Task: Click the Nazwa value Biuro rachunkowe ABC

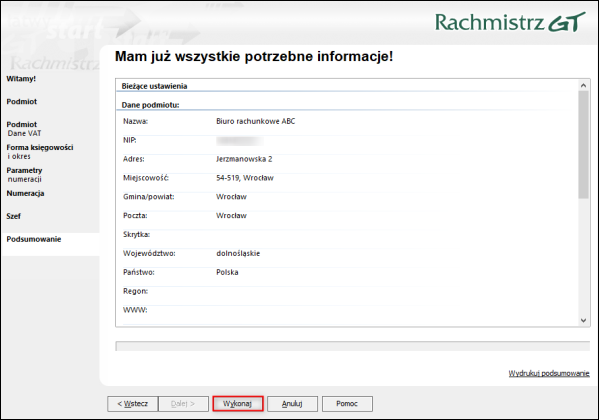Action: click(256, 121)
